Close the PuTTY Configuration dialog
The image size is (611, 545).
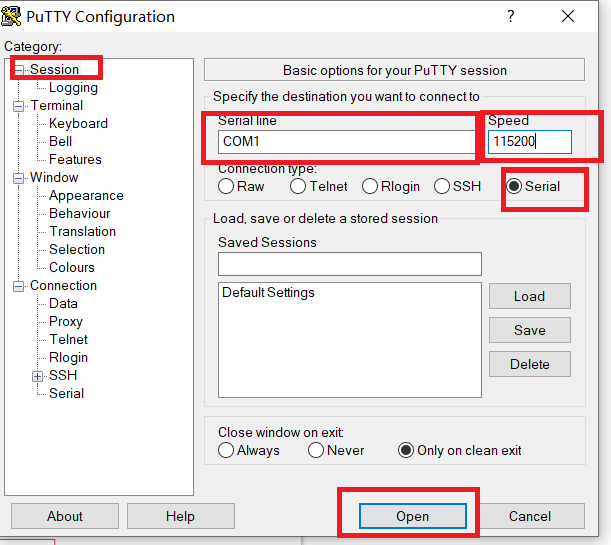coord(568,16)
